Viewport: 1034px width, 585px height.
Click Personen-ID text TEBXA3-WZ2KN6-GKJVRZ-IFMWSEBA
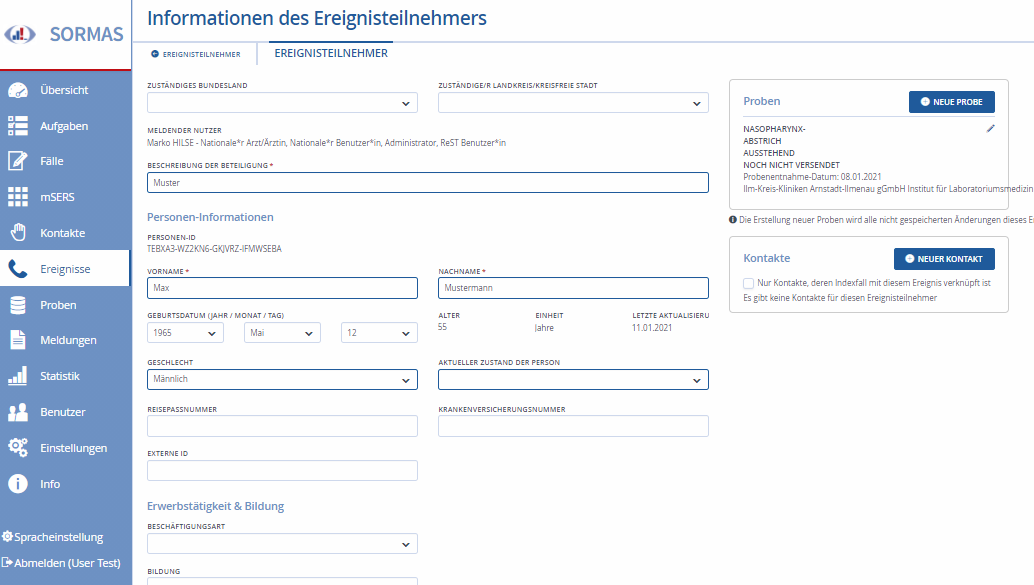coord(214,249)
